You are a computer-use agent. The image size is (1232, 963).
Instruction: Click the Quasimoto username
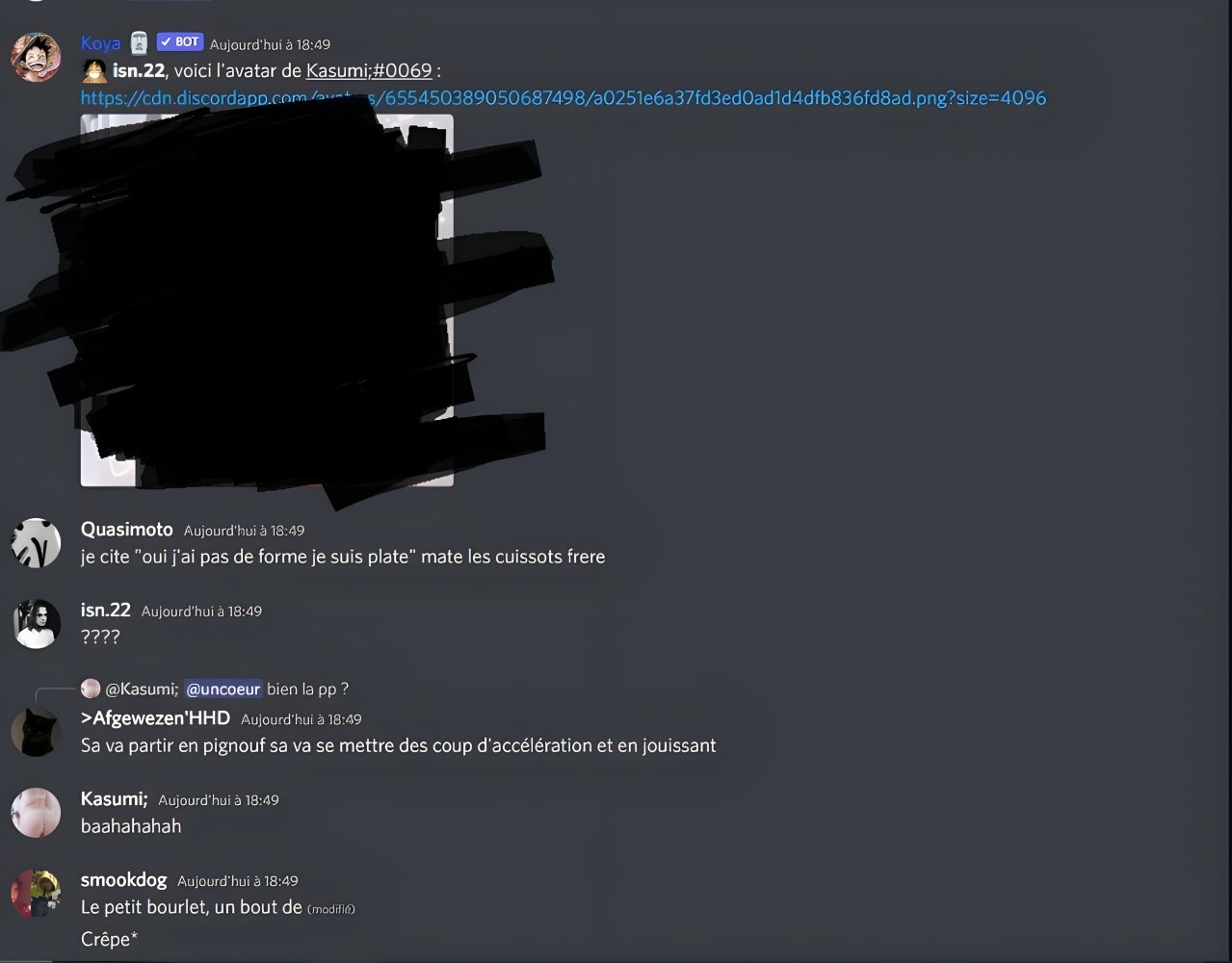[127, 530]
